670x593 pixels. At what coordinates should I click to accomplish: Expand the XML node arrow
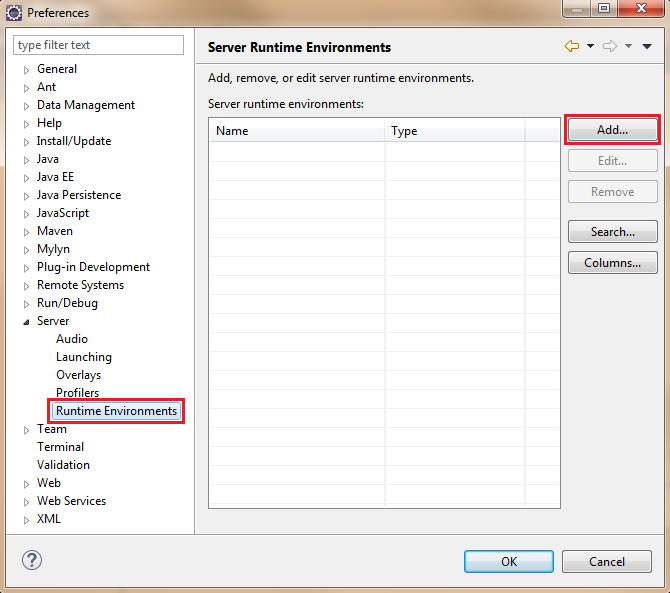click(26, 520)
